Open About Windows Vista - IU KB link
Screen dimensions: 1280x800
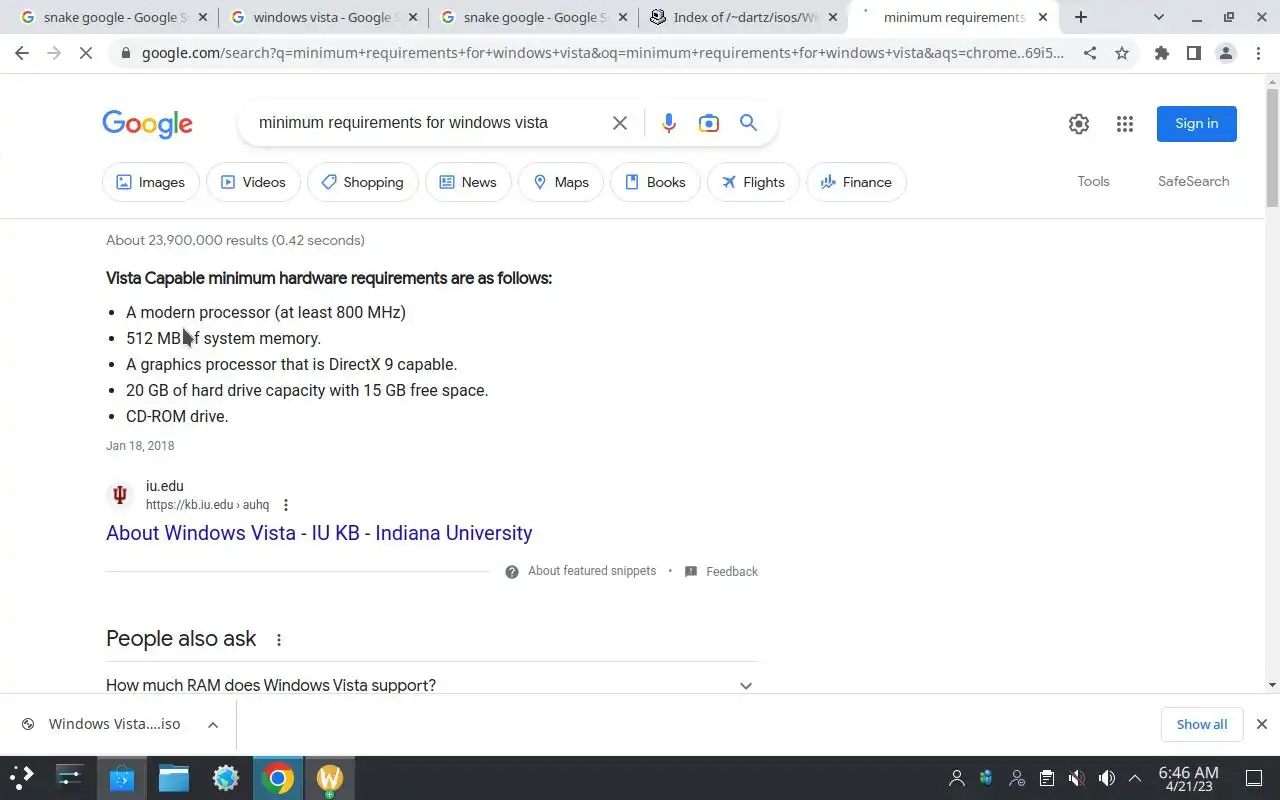point(319,533)
